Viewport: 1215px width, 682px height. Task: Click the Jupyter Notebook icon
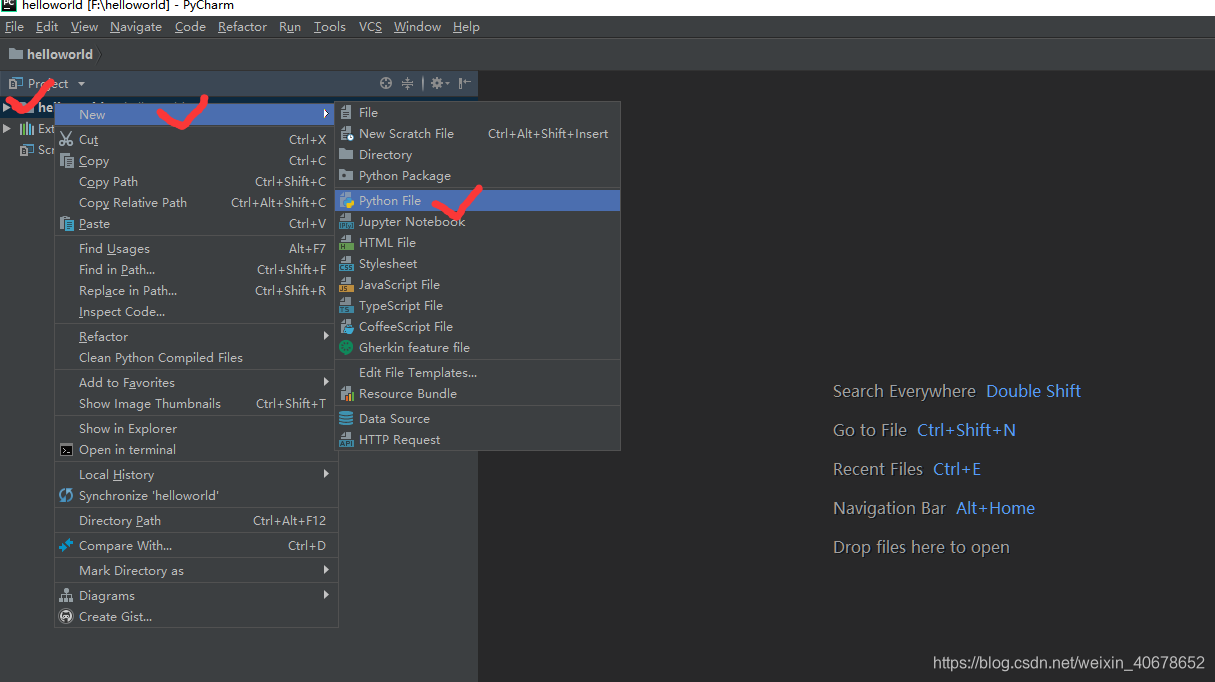(346, 222)
